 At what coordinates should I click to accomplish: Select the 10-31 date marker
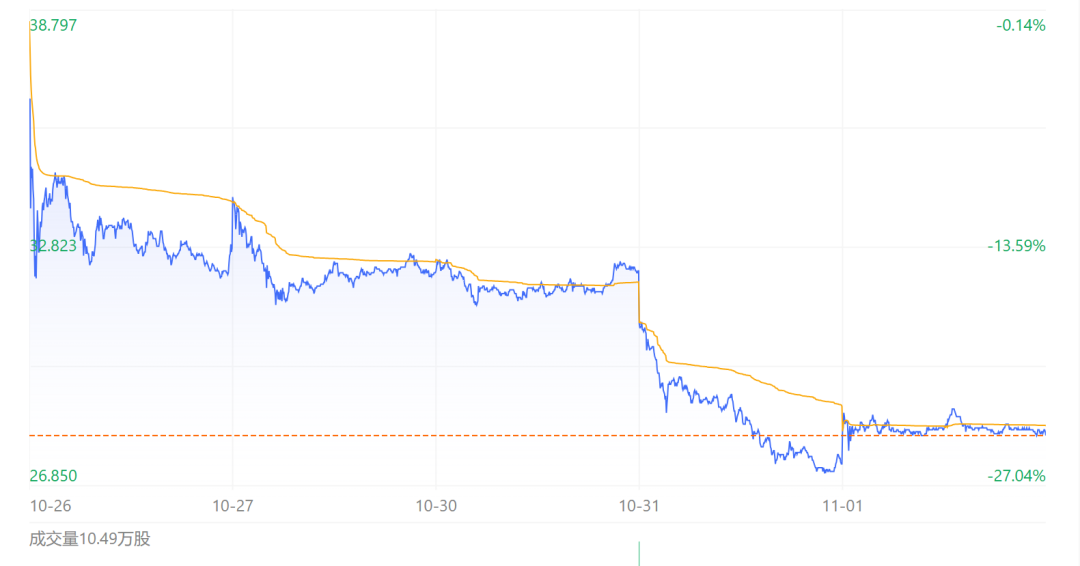click(x=639, y=506)
